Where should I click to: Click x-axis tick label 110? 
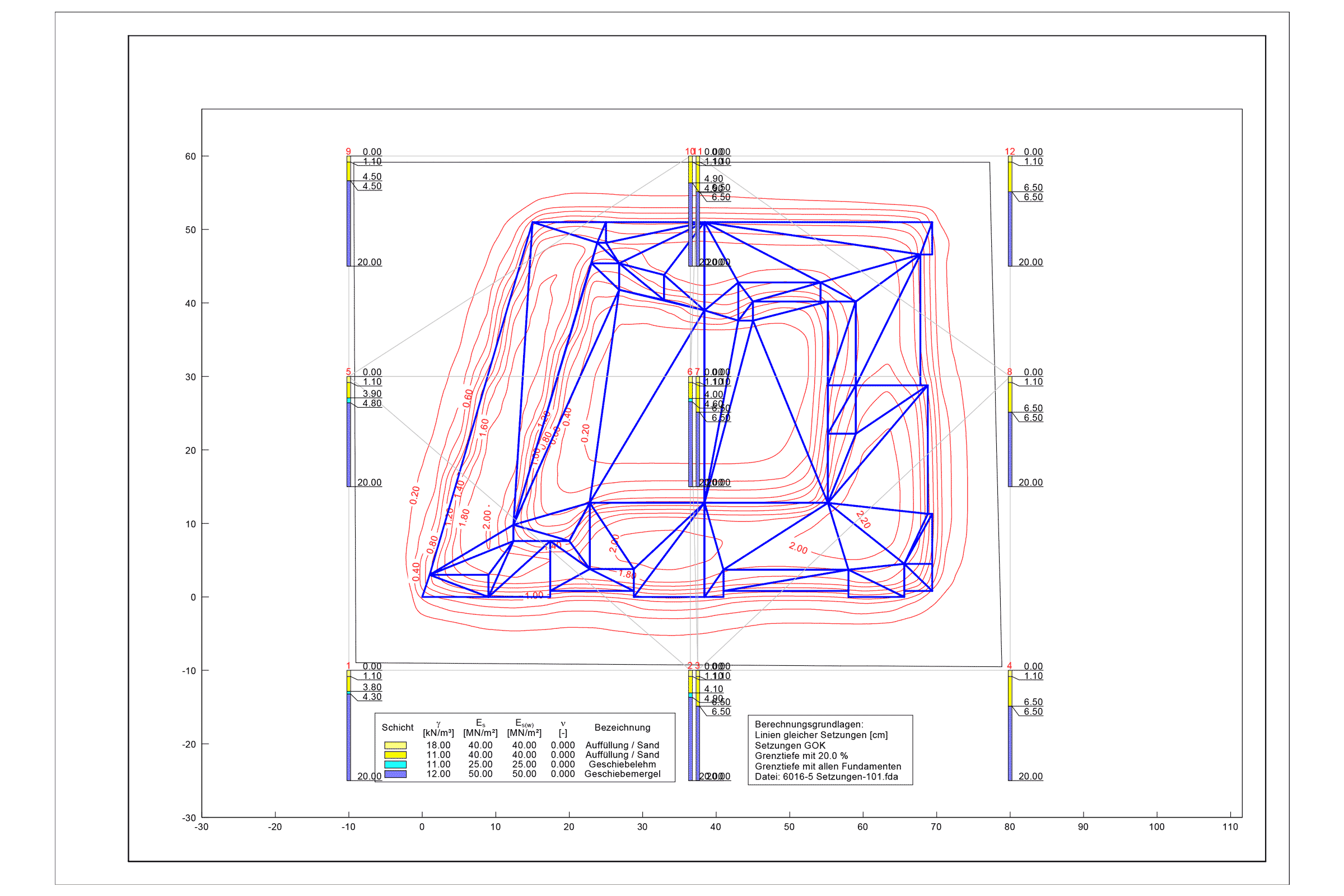(1230, 827)
